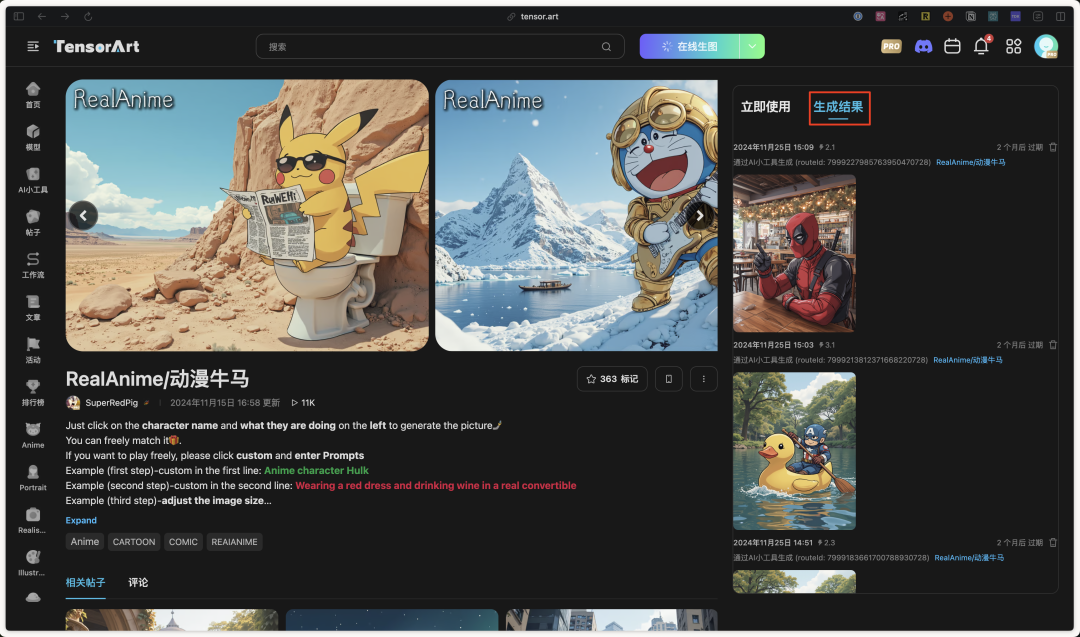The height and width of the screenshot is (637, 1080).
Task: Focus the 搜索 search field
Action: tap(440, 47)
